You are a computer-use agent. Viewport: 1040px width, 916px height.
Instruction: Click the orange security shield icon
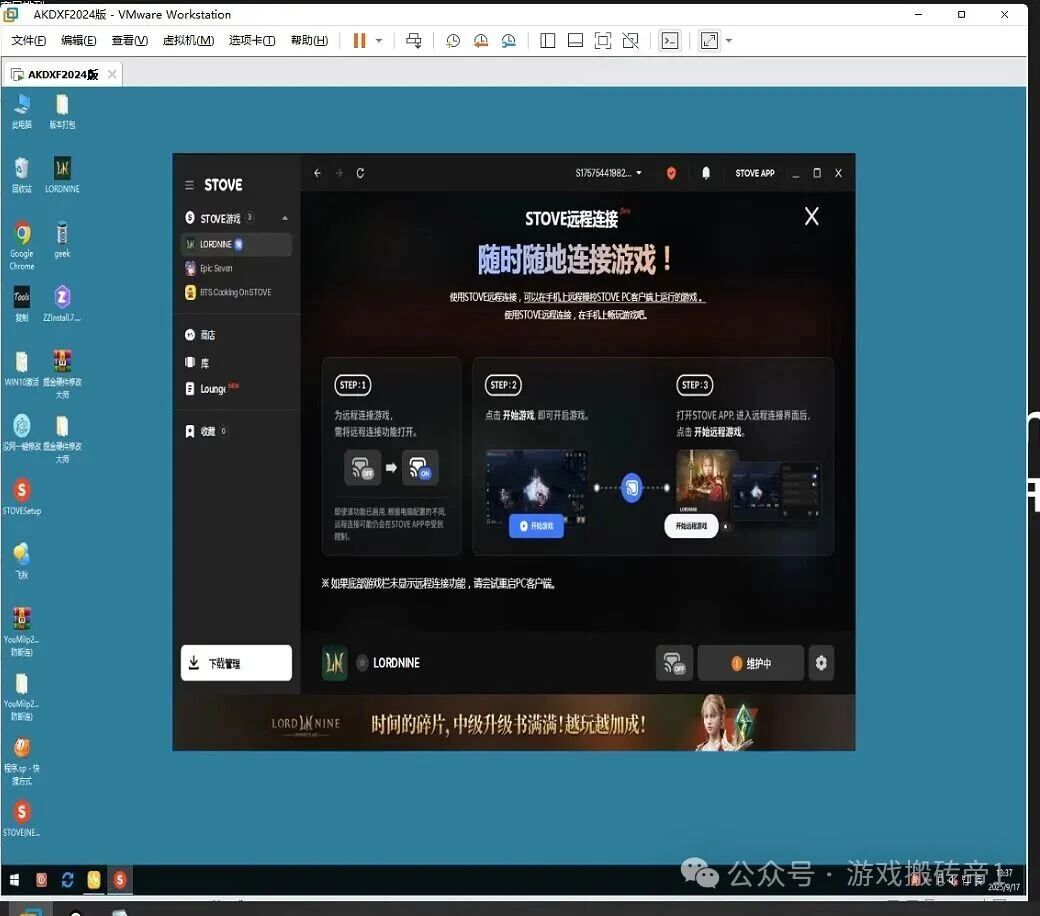pyautogui.click(x=671, y=173)
